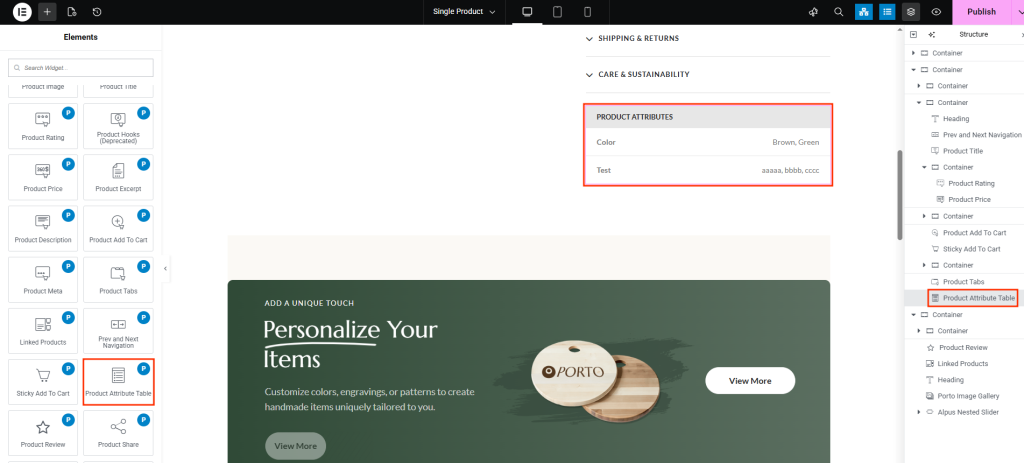Select Product Attribute Table in Structure tree
This screenshot has height=463, width=1024.
coord(978,298)
